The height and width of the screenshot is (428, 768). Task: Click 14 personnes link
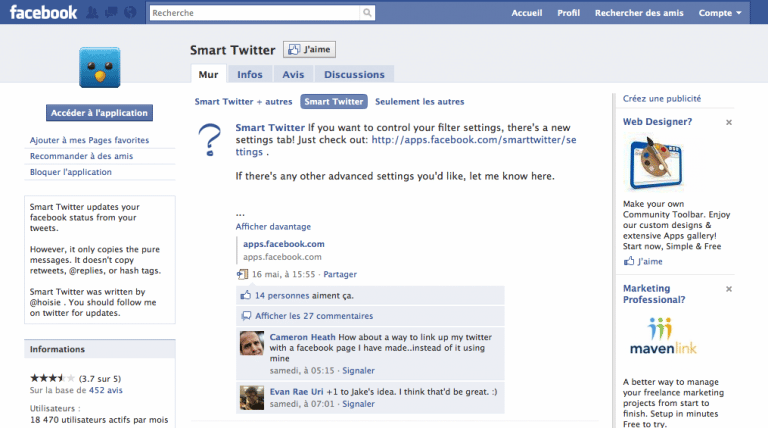pos(282,296)
